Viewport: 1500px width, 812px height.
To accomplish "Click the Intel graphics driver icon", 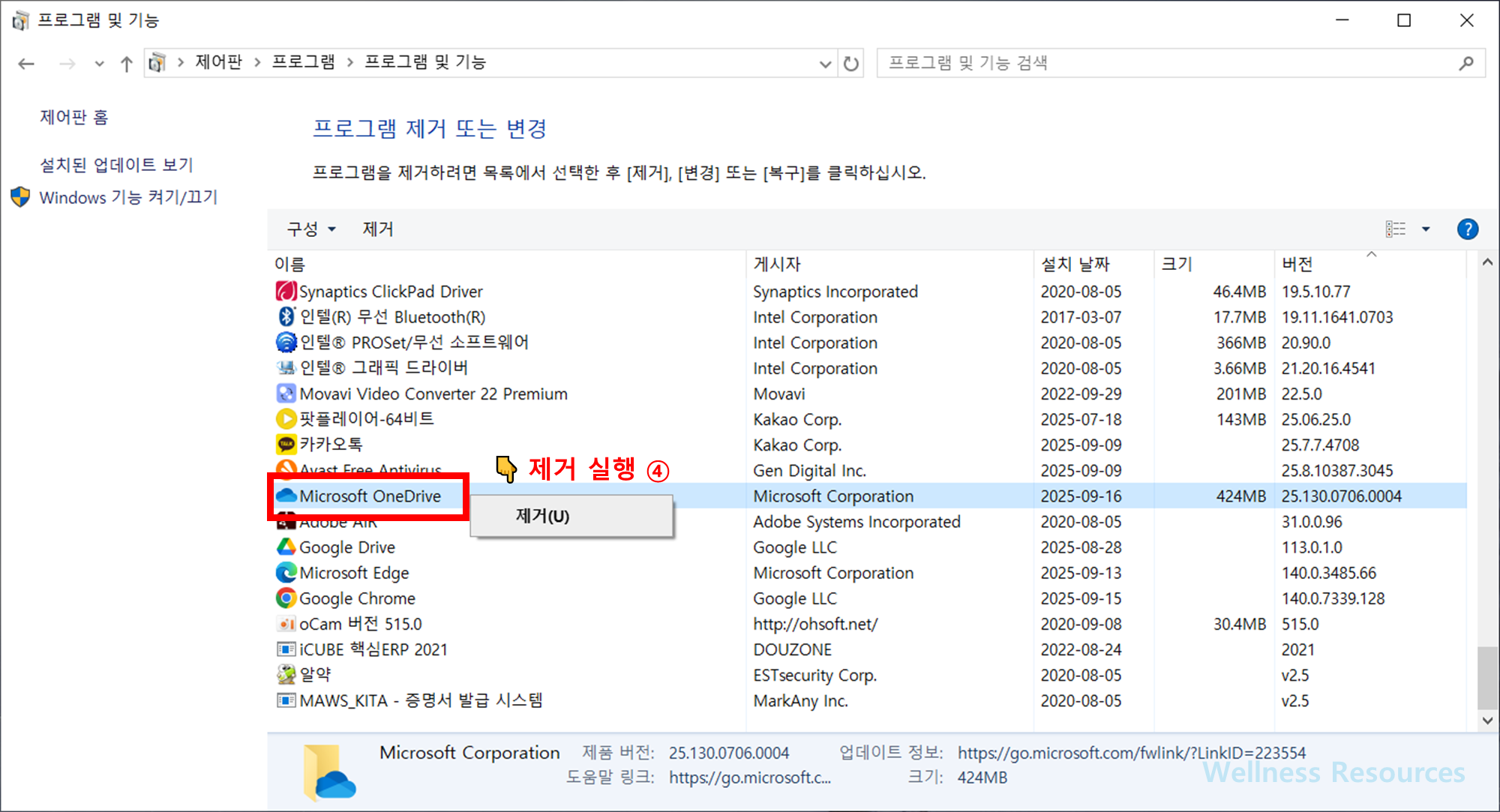I will pos(286,367).
